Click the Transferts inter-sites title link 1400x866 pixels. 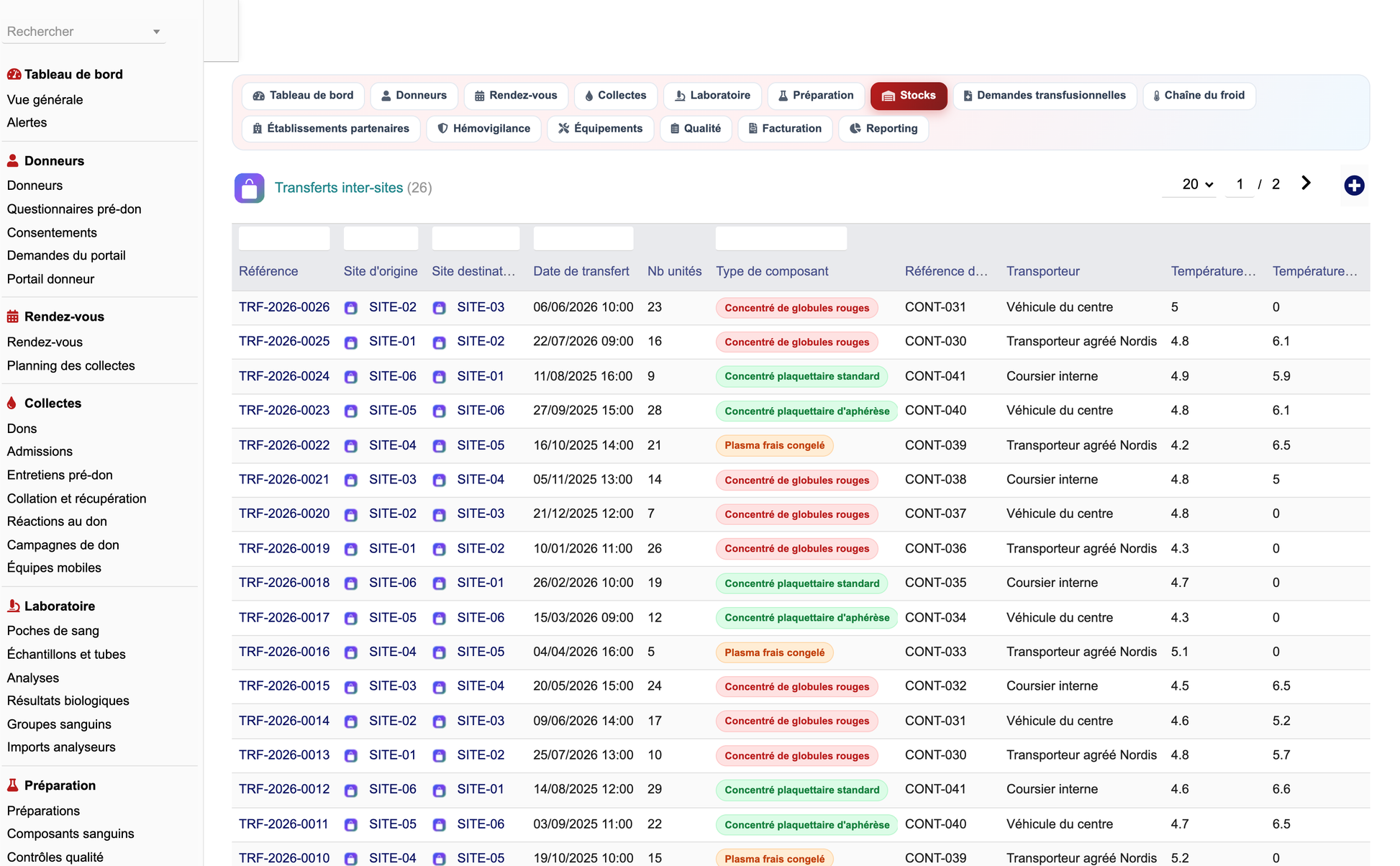click(x=339, y=188)
